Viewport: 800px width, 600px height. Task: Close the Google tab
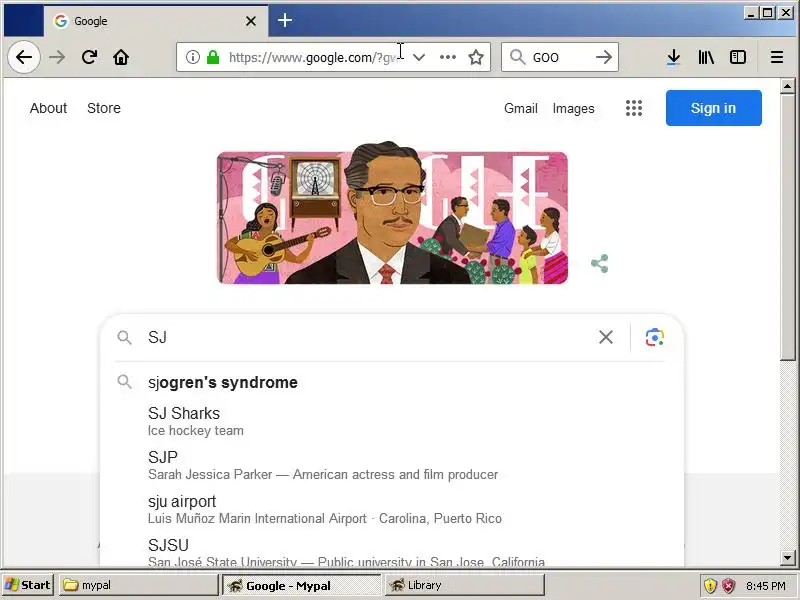251,21
